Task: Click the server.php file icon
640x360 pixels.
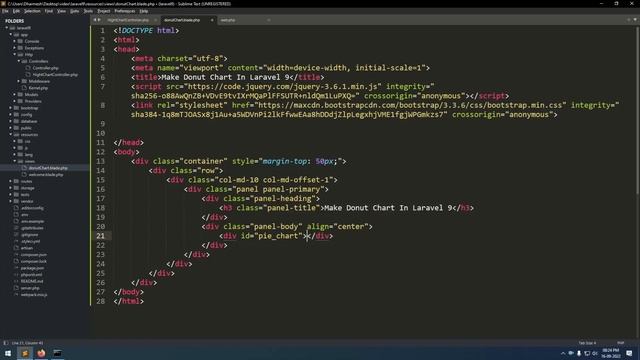Action: click(x=16, y=288)
